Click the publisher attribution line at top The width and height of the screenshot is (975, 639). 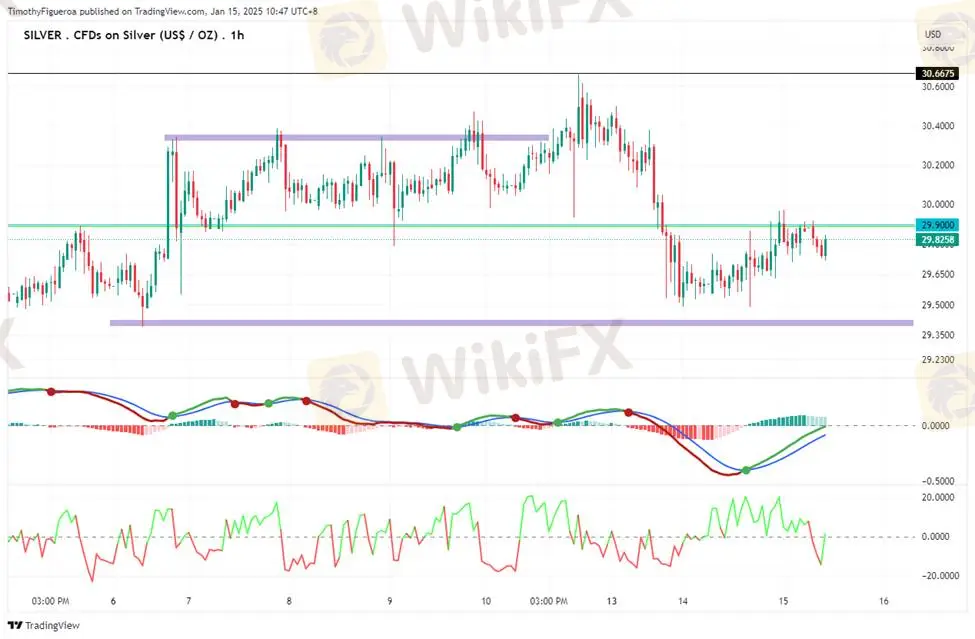[x=162, y=11]
